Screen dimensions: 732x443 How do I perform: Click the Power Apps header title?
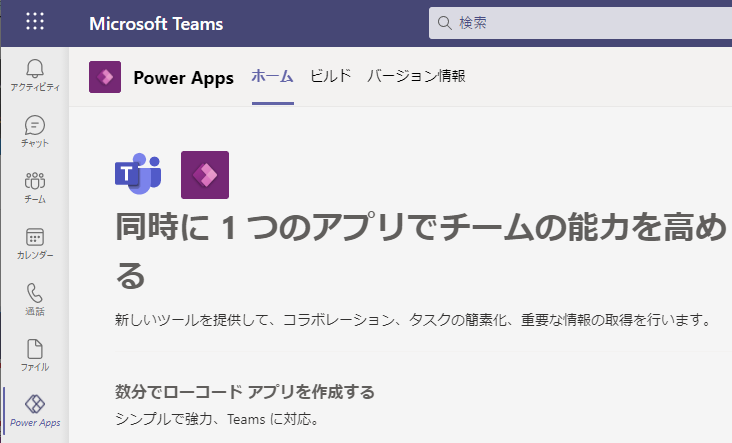[183, 77]
